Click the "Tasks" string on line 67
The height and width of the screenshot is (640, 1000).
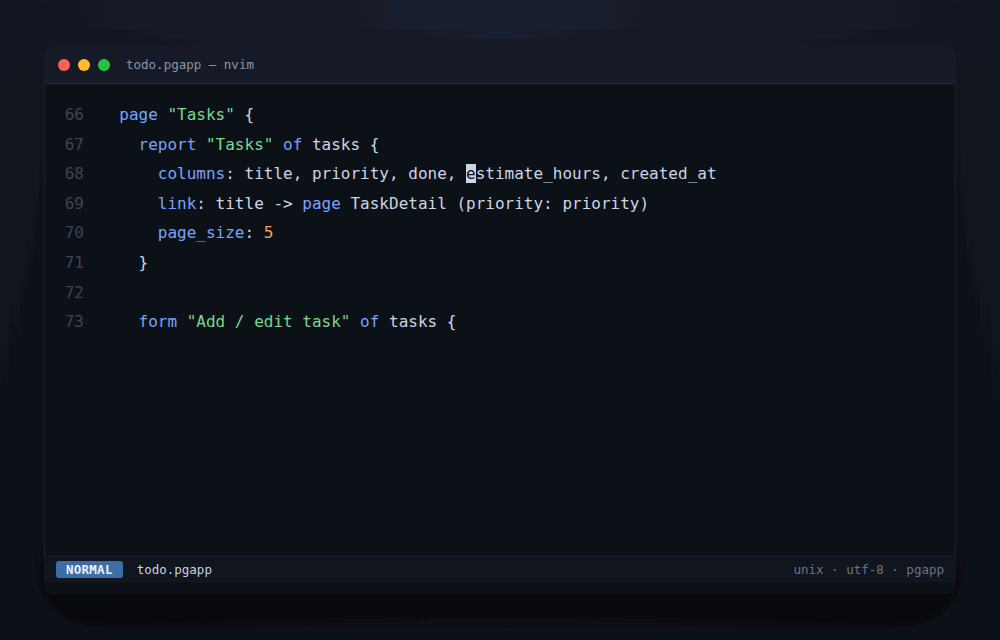239,145
